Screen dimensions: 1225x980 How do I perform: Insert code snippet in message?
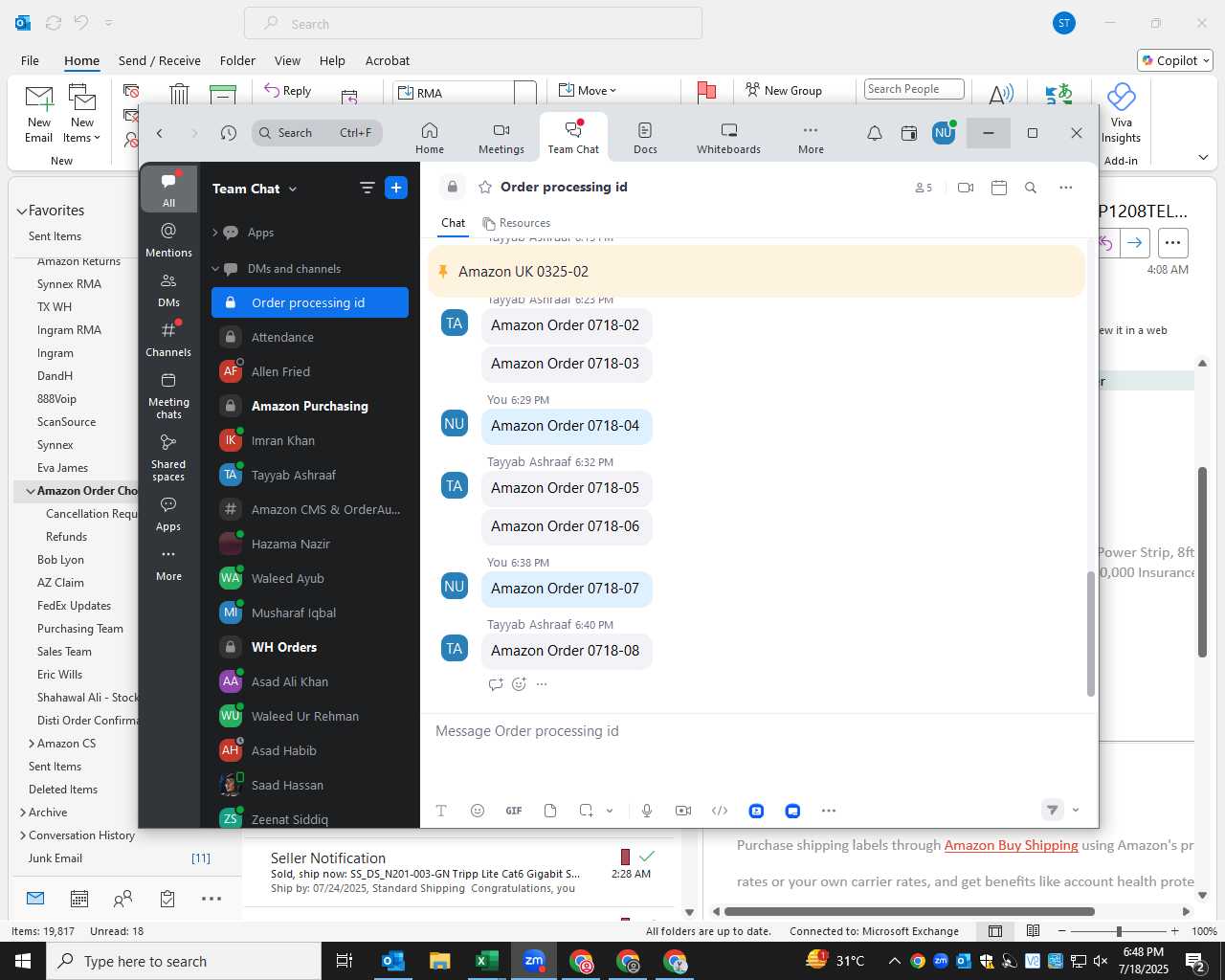(x=720, y=811)
